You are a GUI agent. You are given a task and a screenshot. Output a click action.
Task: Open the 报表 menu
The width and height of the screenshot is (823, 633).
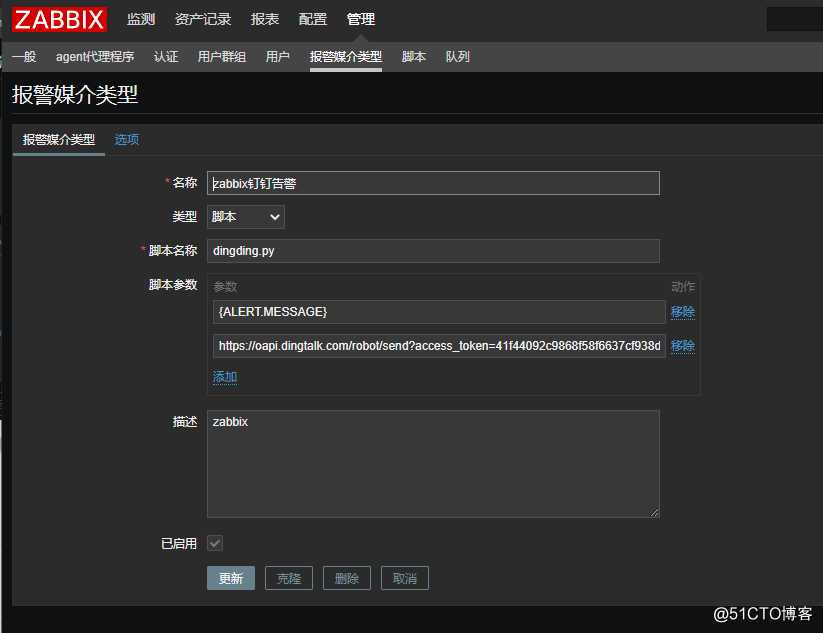[x=265, y=19]
